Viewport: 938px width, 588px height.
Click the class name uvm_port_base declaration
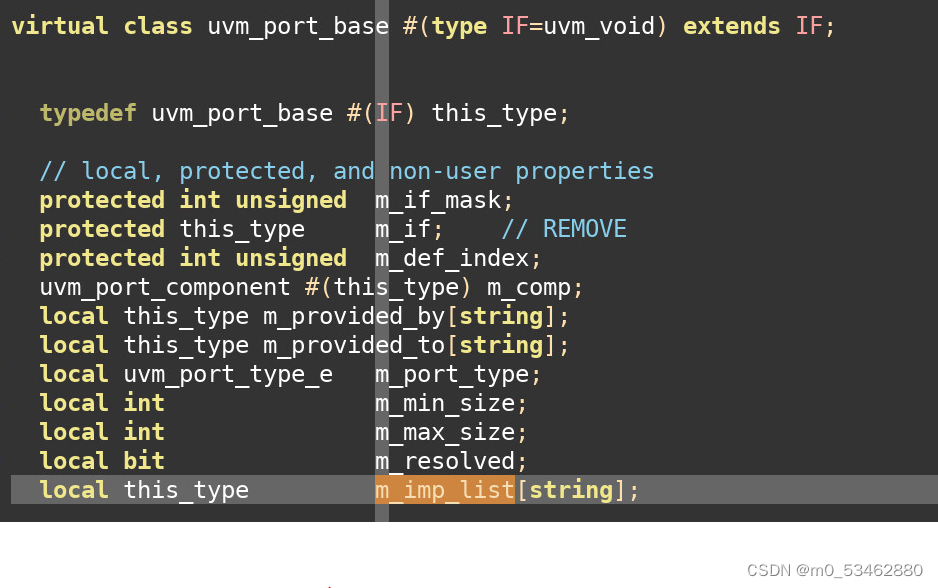[295, 26]
